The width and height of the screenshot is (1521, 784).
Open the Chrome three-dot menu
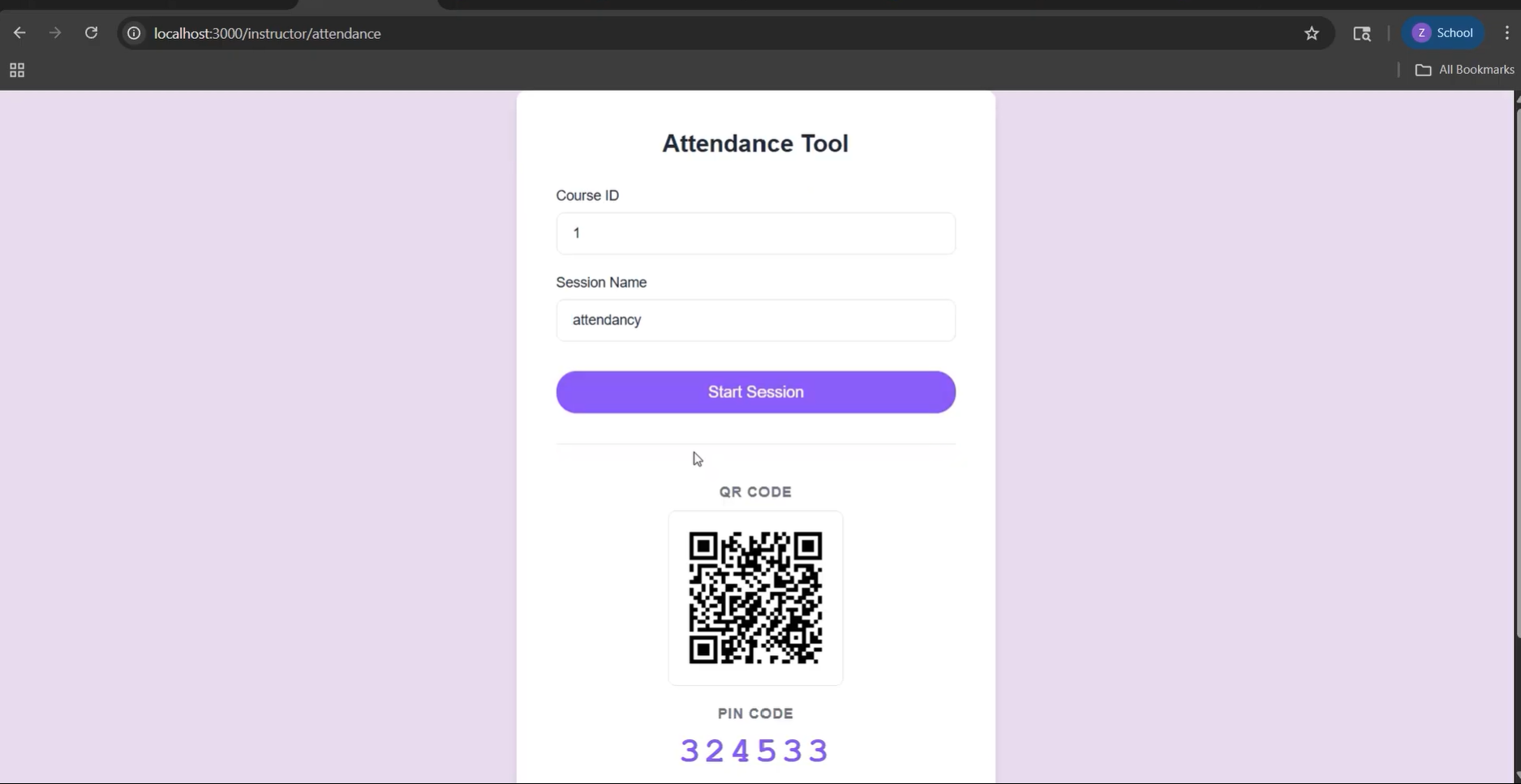1506,32
